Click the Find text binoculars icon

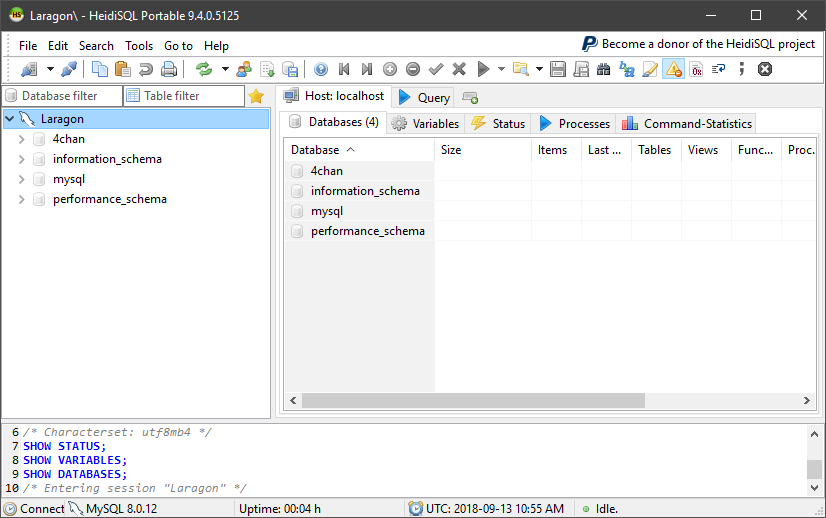pos(604,69)
